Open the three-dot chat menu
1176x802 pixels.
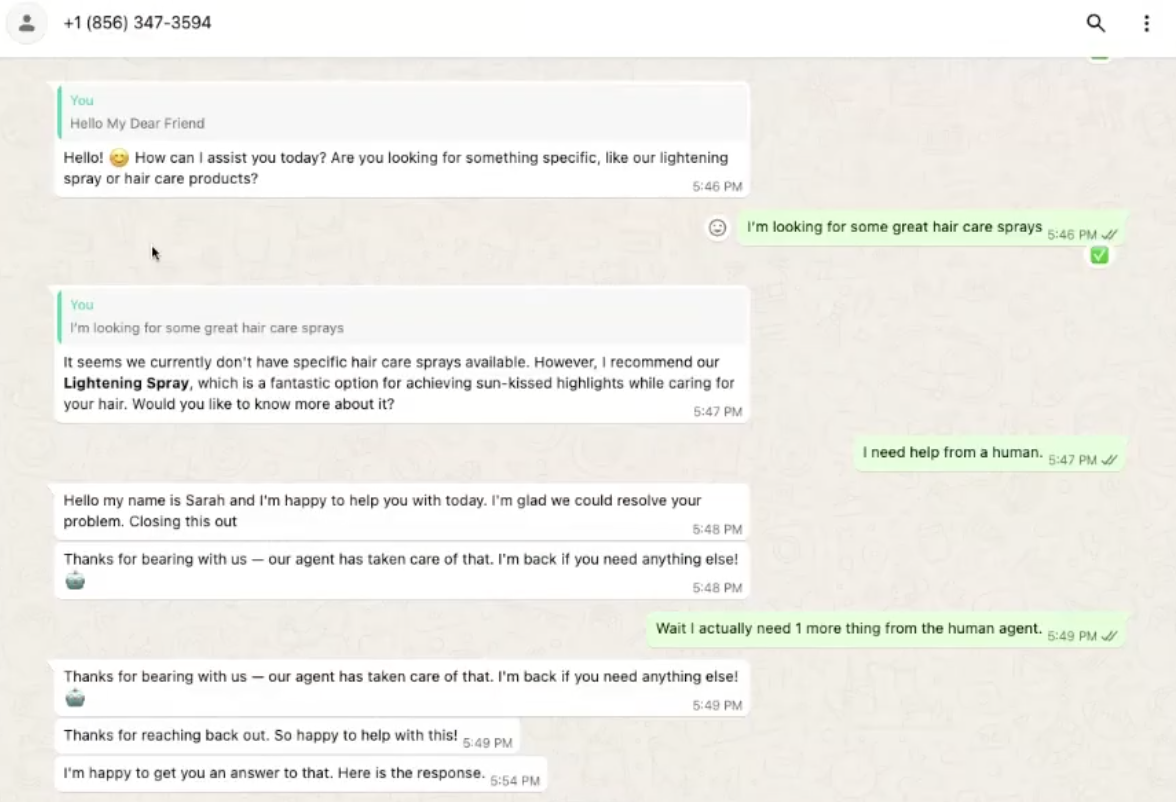pyautogui.click(x=1146, y=23)
